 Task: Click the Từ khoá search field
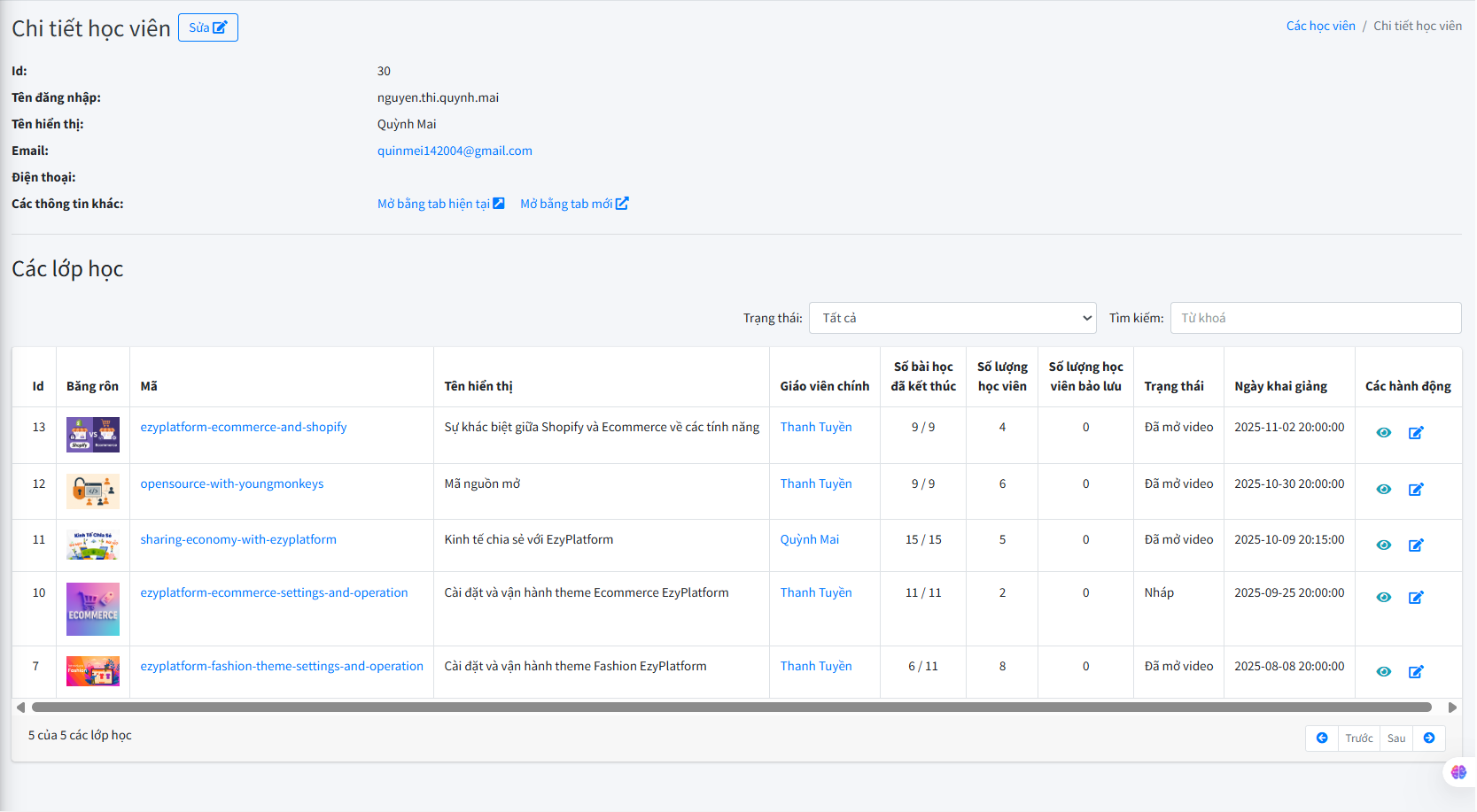[x=1315, y=318]
